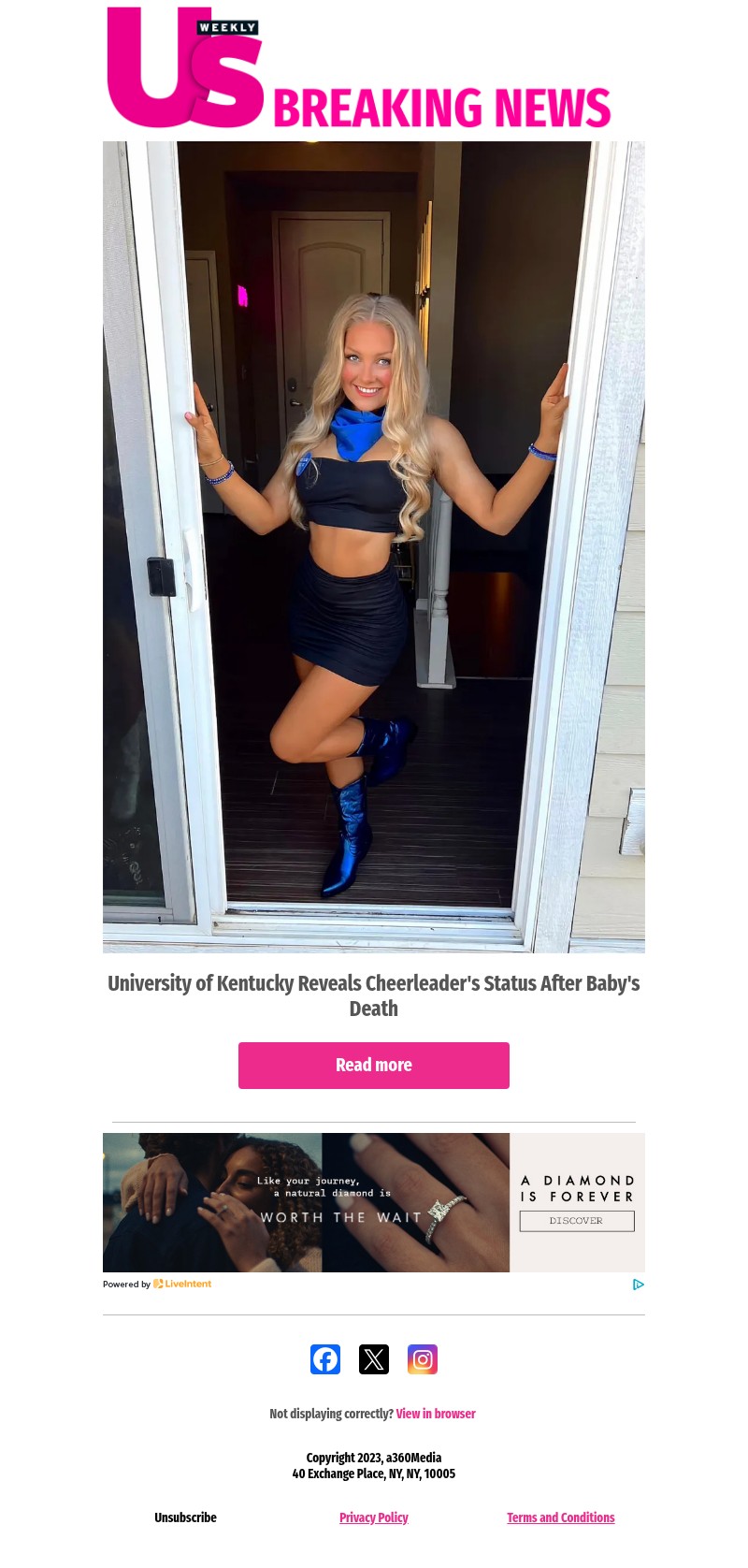Image resolution: width=748 pixels, height=1568 pixels.
Task: Open the Terms and Conditions link
Action: tap(561, 1517)
